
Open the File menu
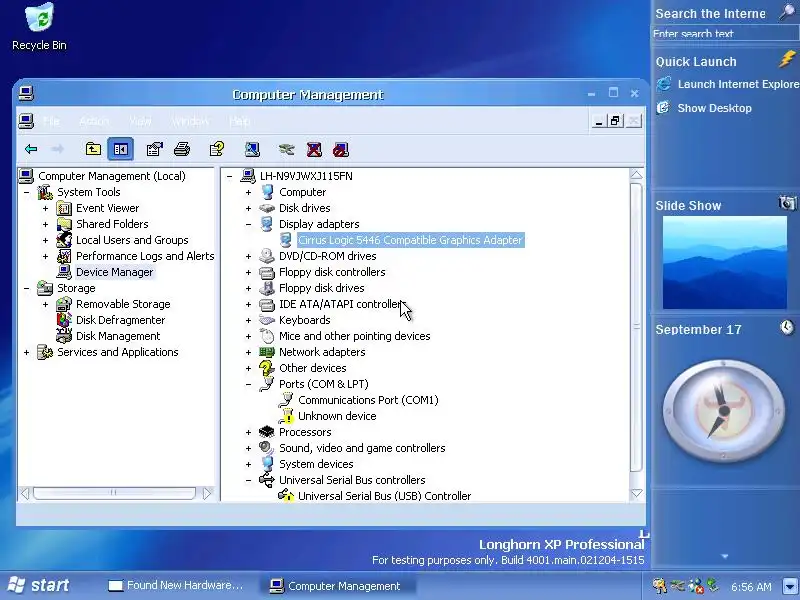pos(51,121)
